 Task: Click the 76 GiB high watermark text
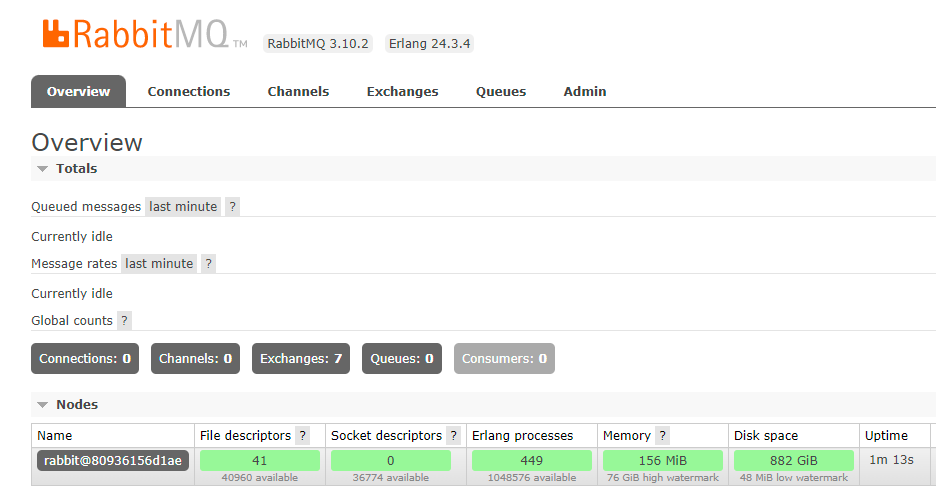663,478
